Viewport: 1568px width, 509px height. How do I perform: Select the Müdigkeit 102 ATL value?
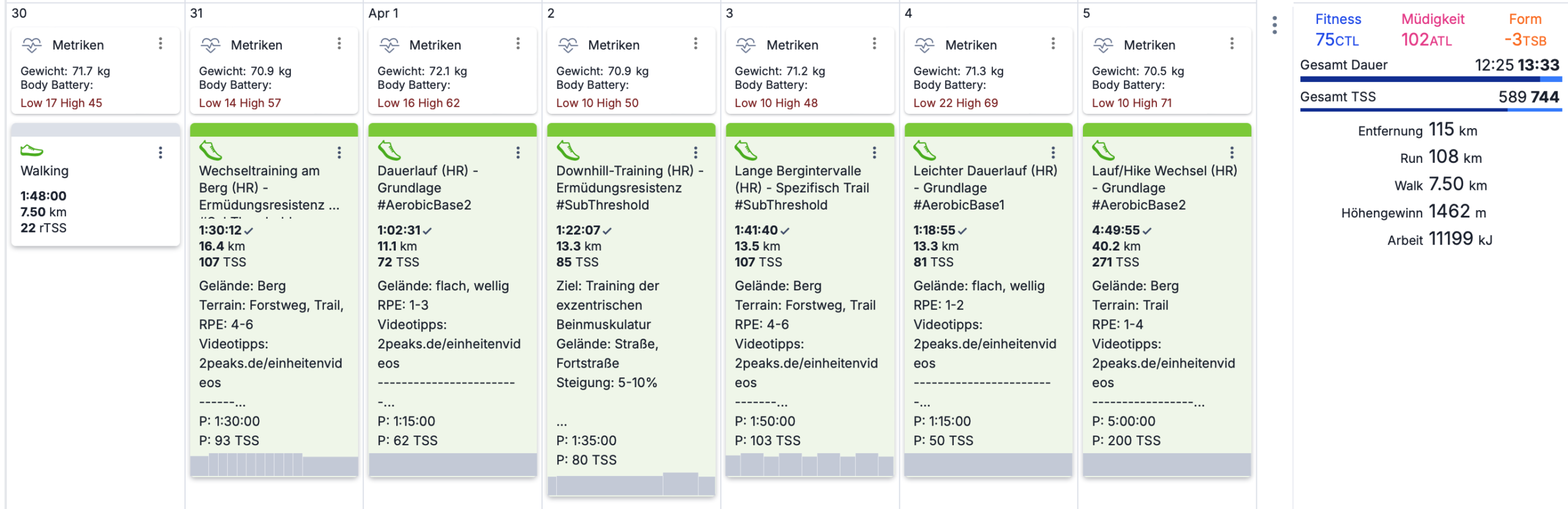click(1427, 40)
